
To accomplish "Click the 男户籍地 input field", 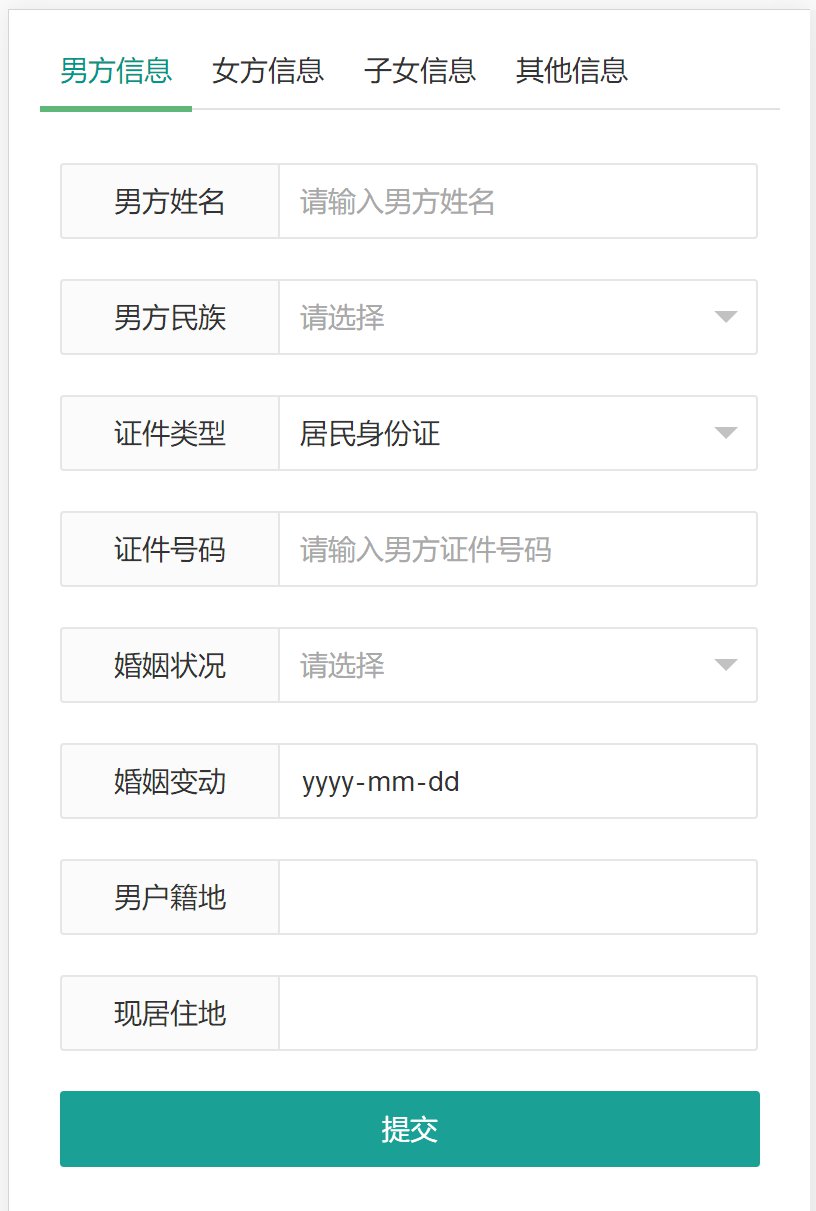I will pos(518,897).
